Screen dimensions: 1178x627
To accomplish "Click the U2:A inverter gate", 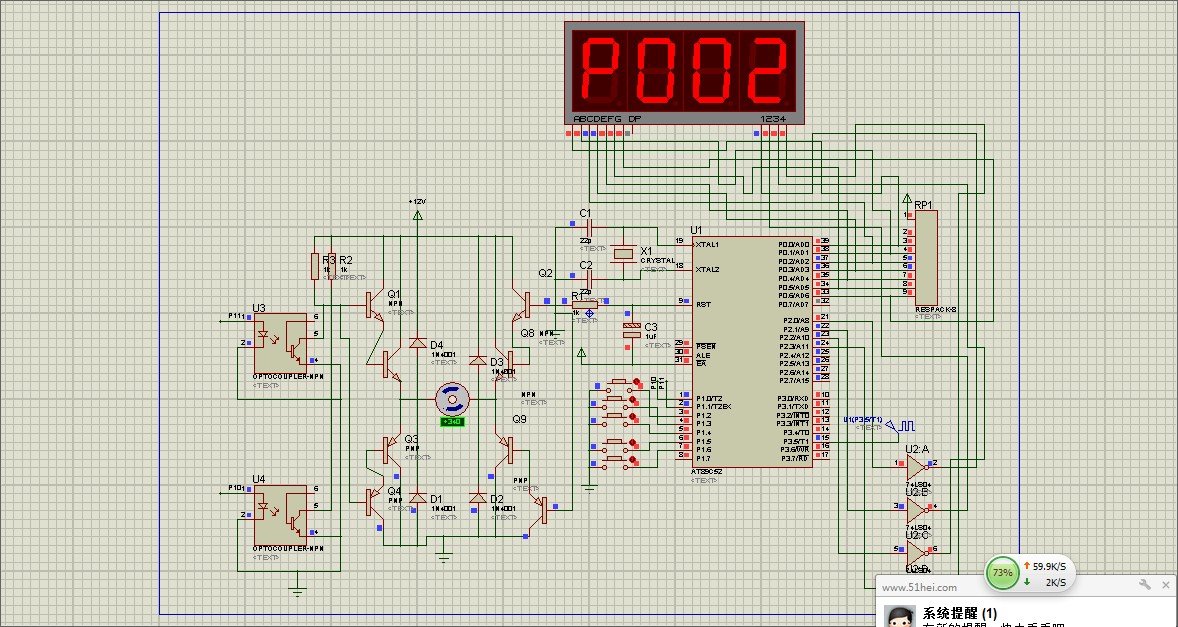I will click(x=917, y=468).
